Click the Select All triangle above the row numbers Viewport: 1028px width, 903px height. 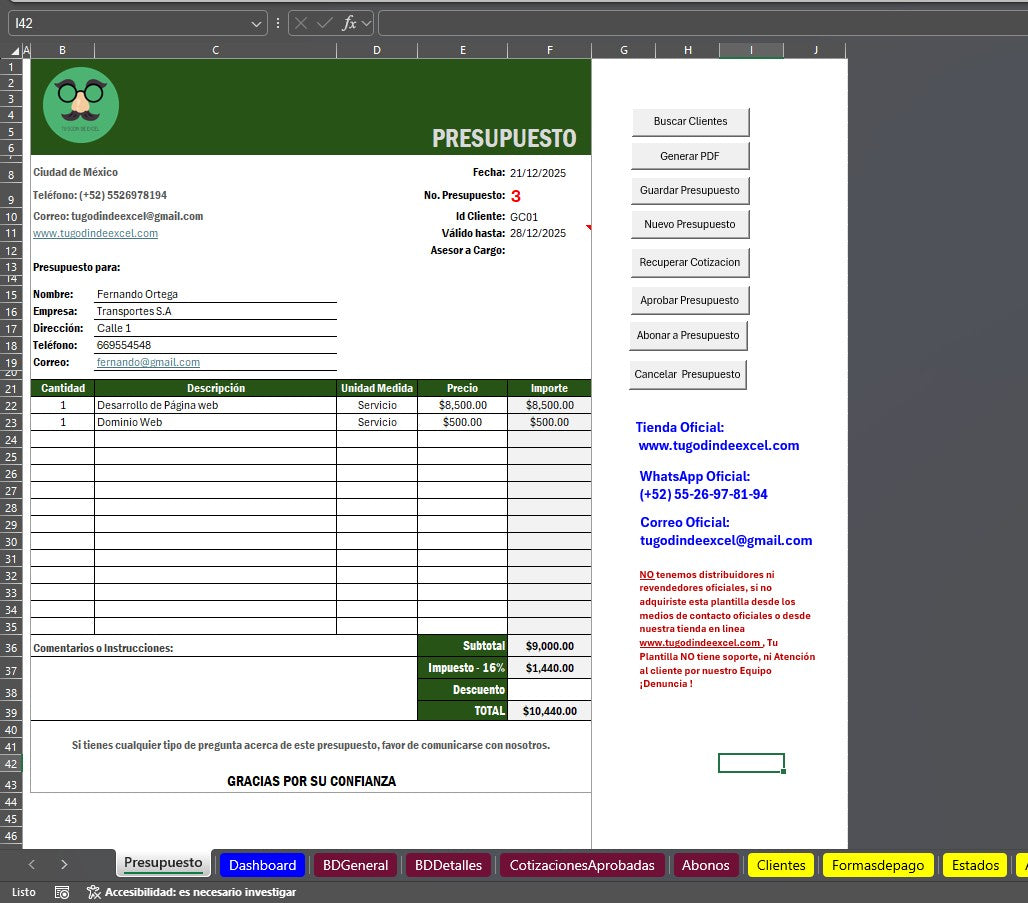click(x=14, y=50)
